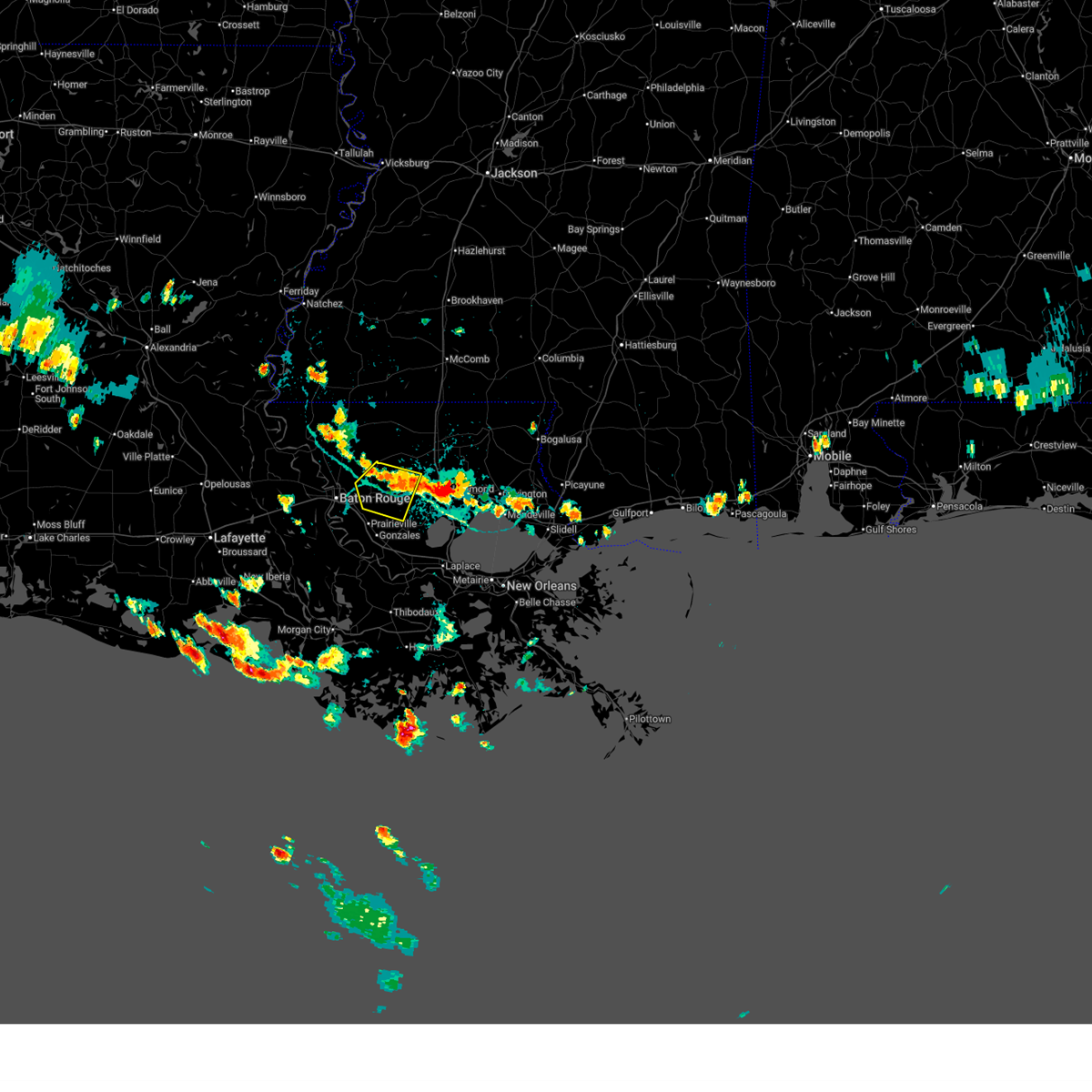Viewport: 1092px width, 1092px height.
Task: Click the Metairie city label
Action: point(470,581)
